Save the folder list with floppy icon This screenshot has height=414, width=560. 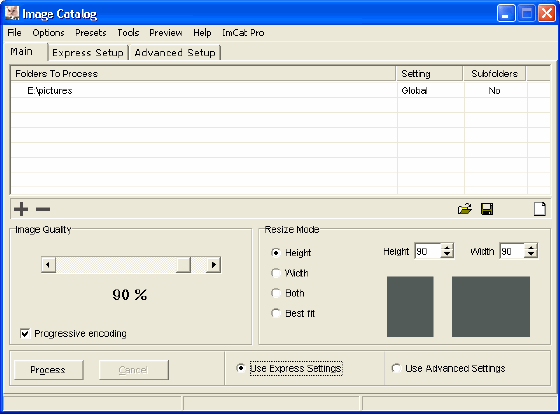point(487,209)
